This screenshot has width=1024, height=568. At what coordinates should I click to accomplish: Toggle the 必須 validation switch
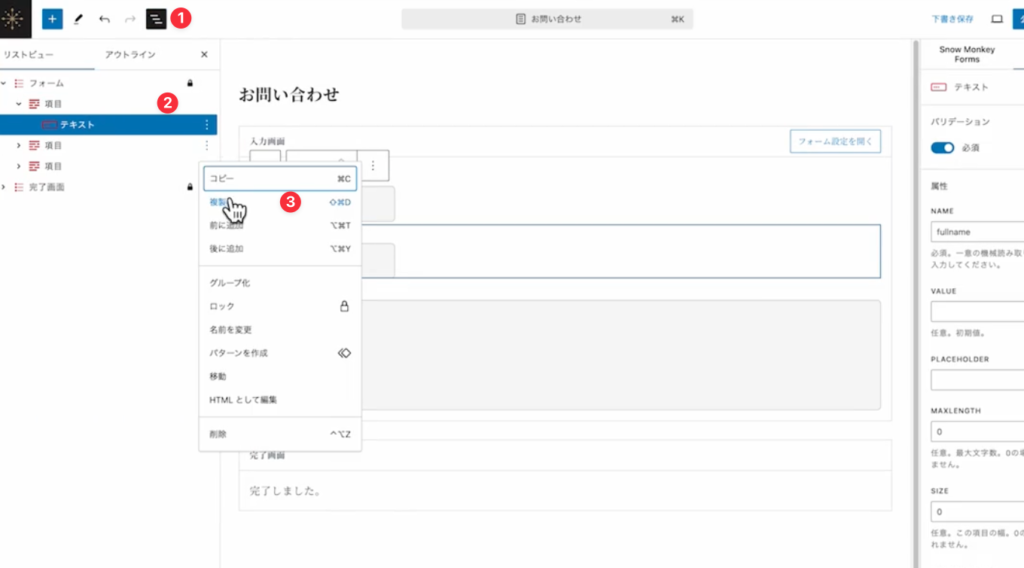click(x=942, y=148)
